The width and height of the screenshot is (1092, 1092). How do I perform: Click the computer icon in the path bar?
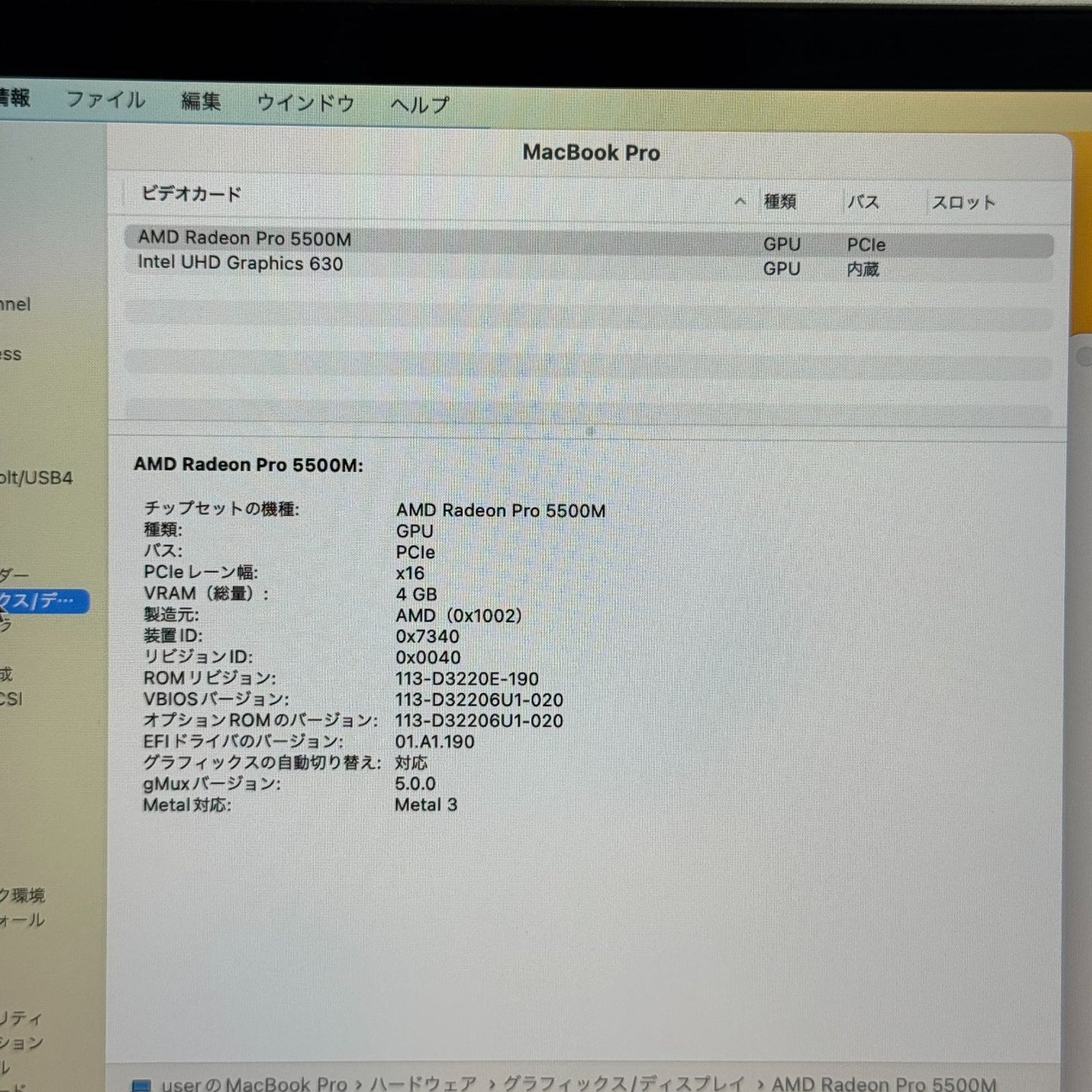click(x=141, y=1085)
